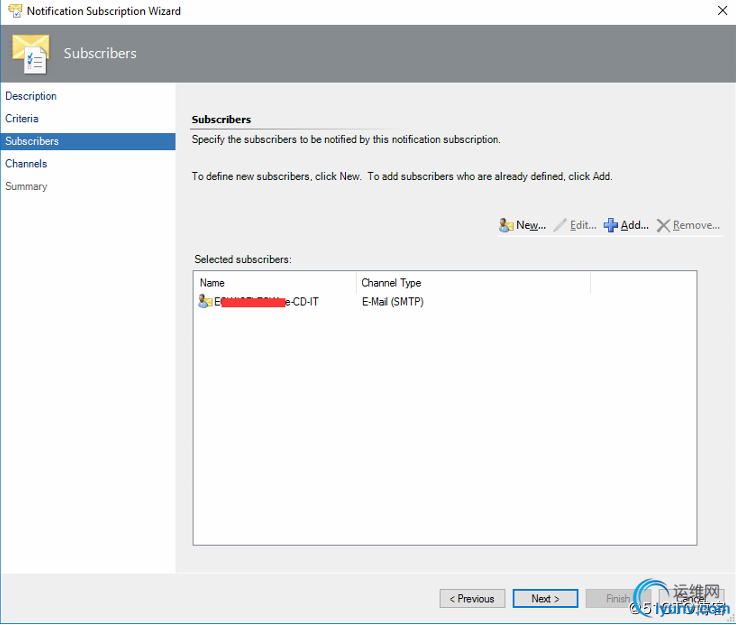
Task: Select the E-Mail (SMTP) channel type cell
Action: [x=393, y=302]
